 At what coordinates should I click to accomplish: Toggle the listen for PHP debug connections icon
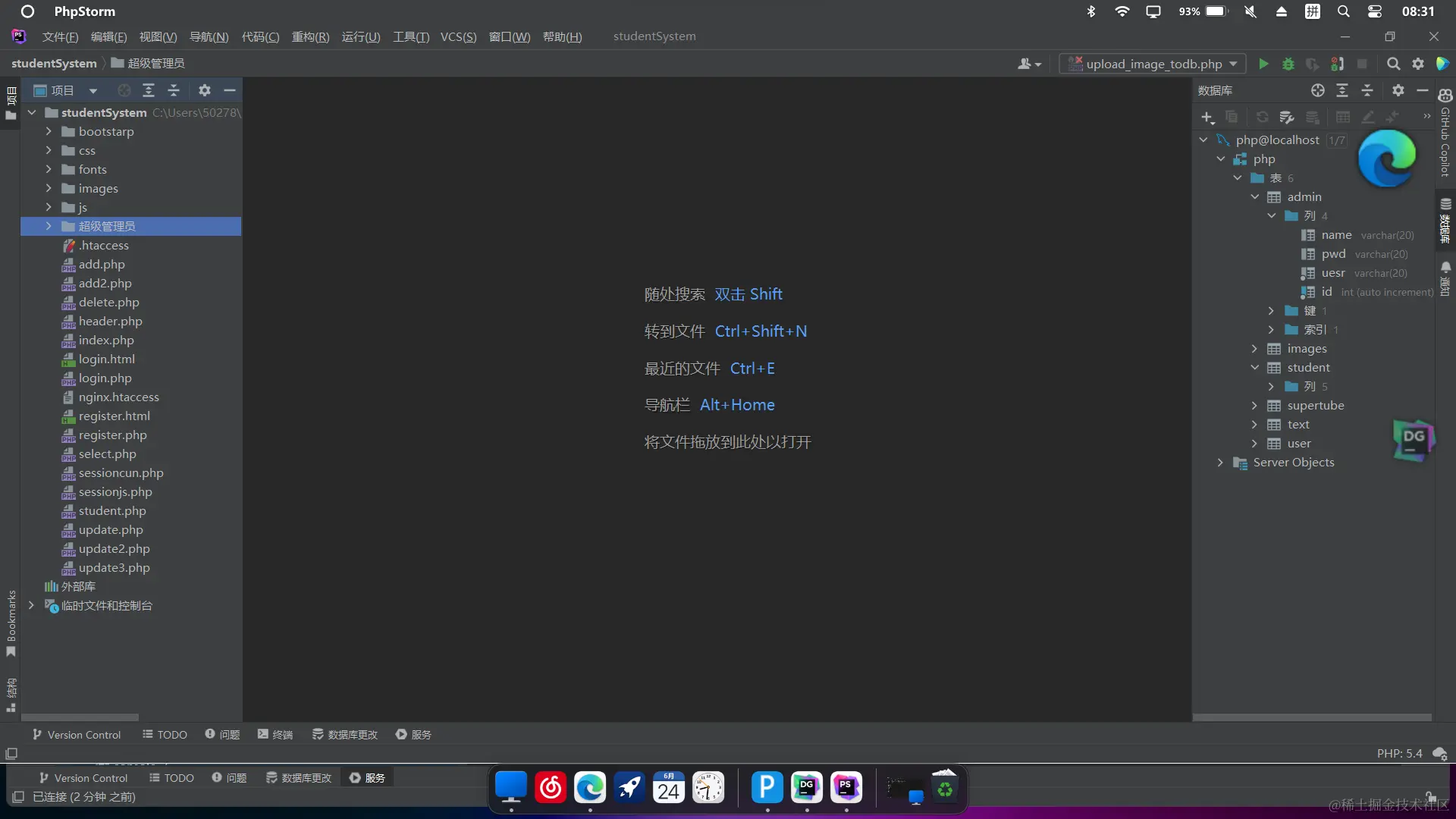[x=1337, y=64]
